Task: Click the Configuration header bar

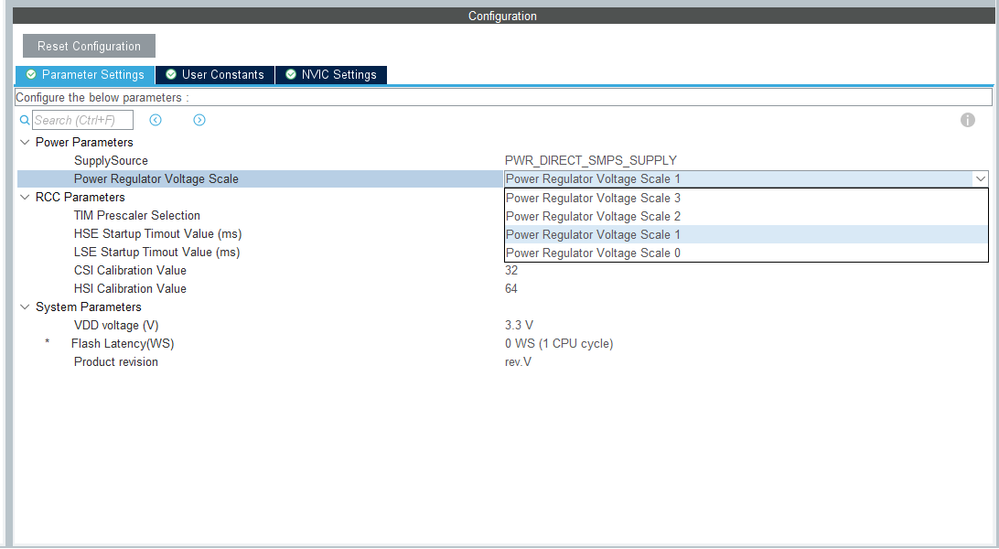Action: [x=503, y=16]
